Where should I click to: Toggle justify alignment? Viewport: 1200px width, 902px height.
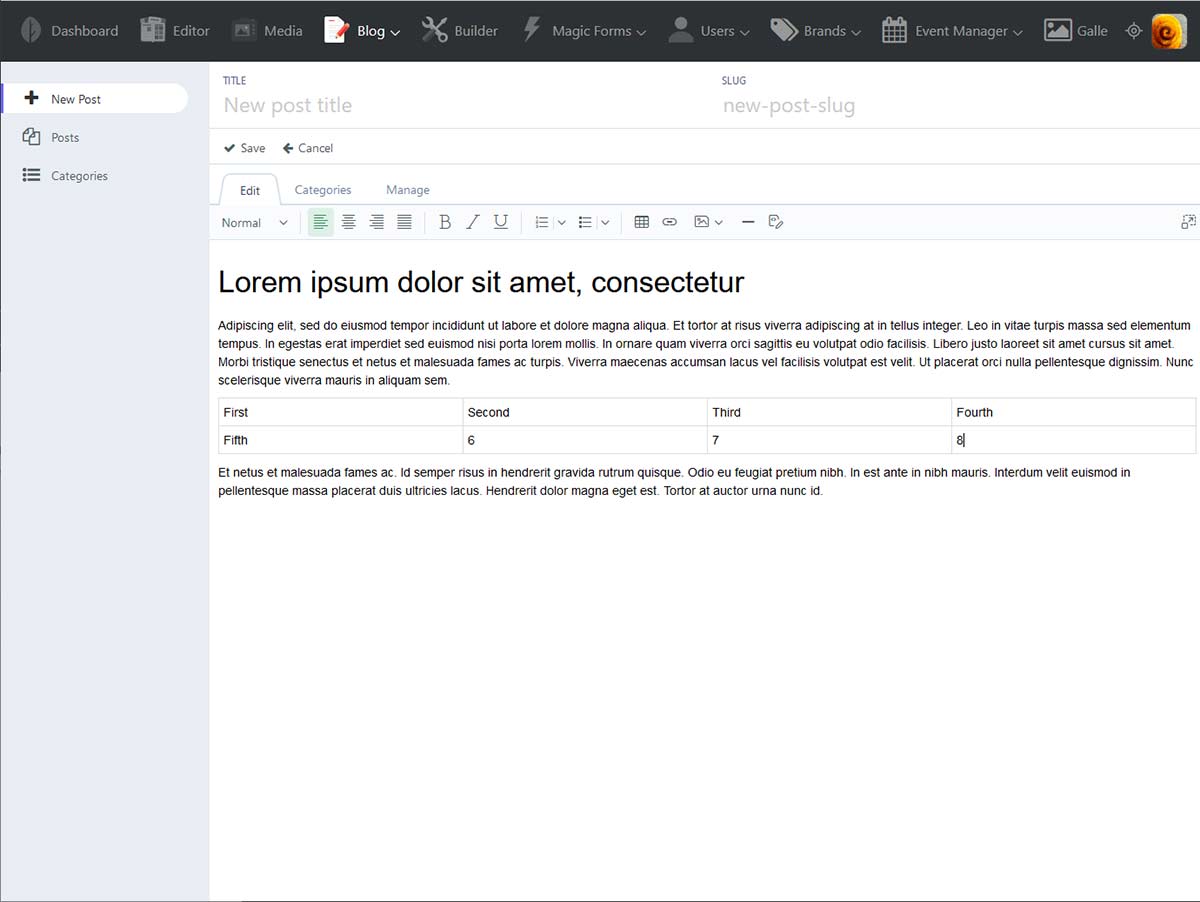tap(404, 222)
